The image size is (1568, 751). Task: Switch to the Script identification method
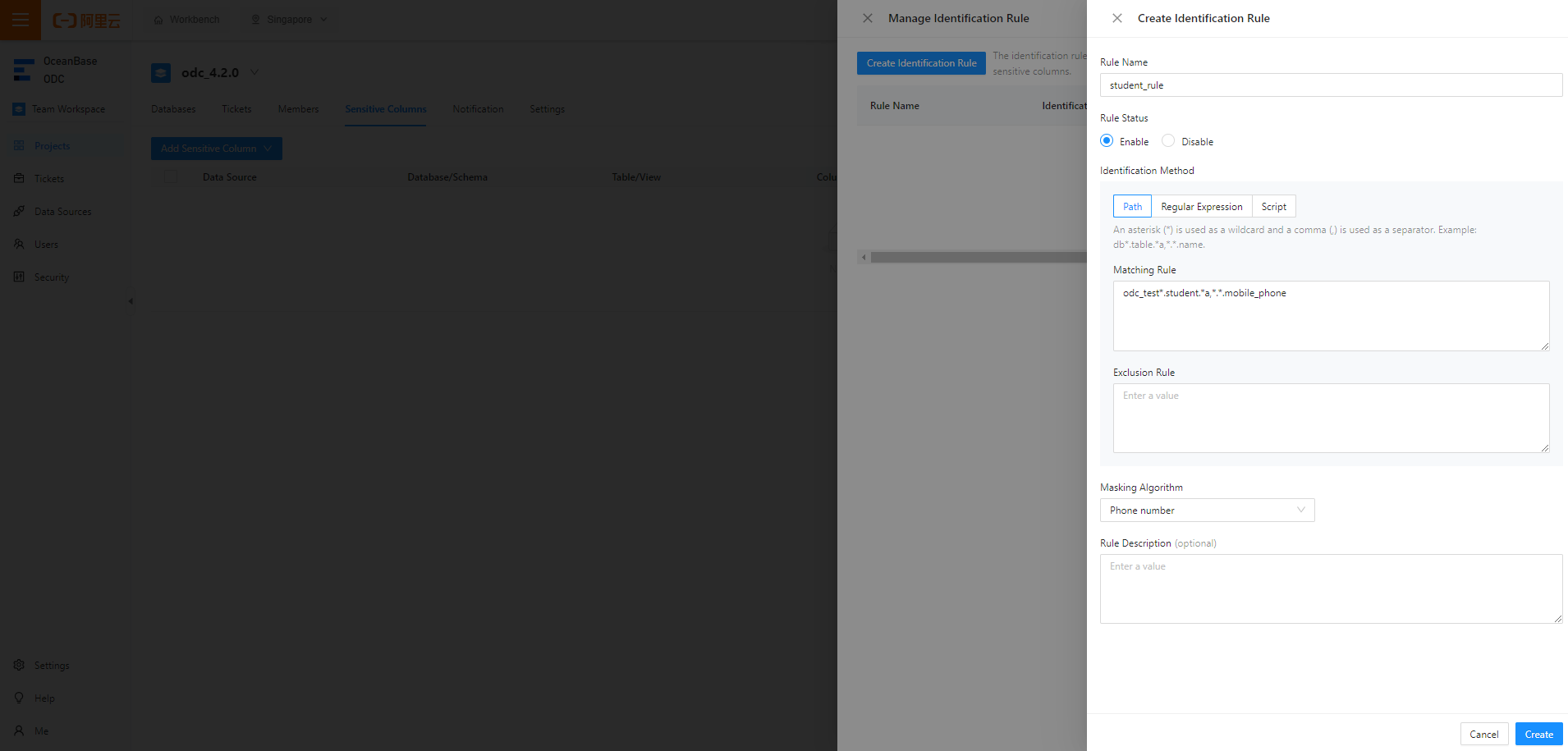pyautogui.click(x=1273, y=207)
